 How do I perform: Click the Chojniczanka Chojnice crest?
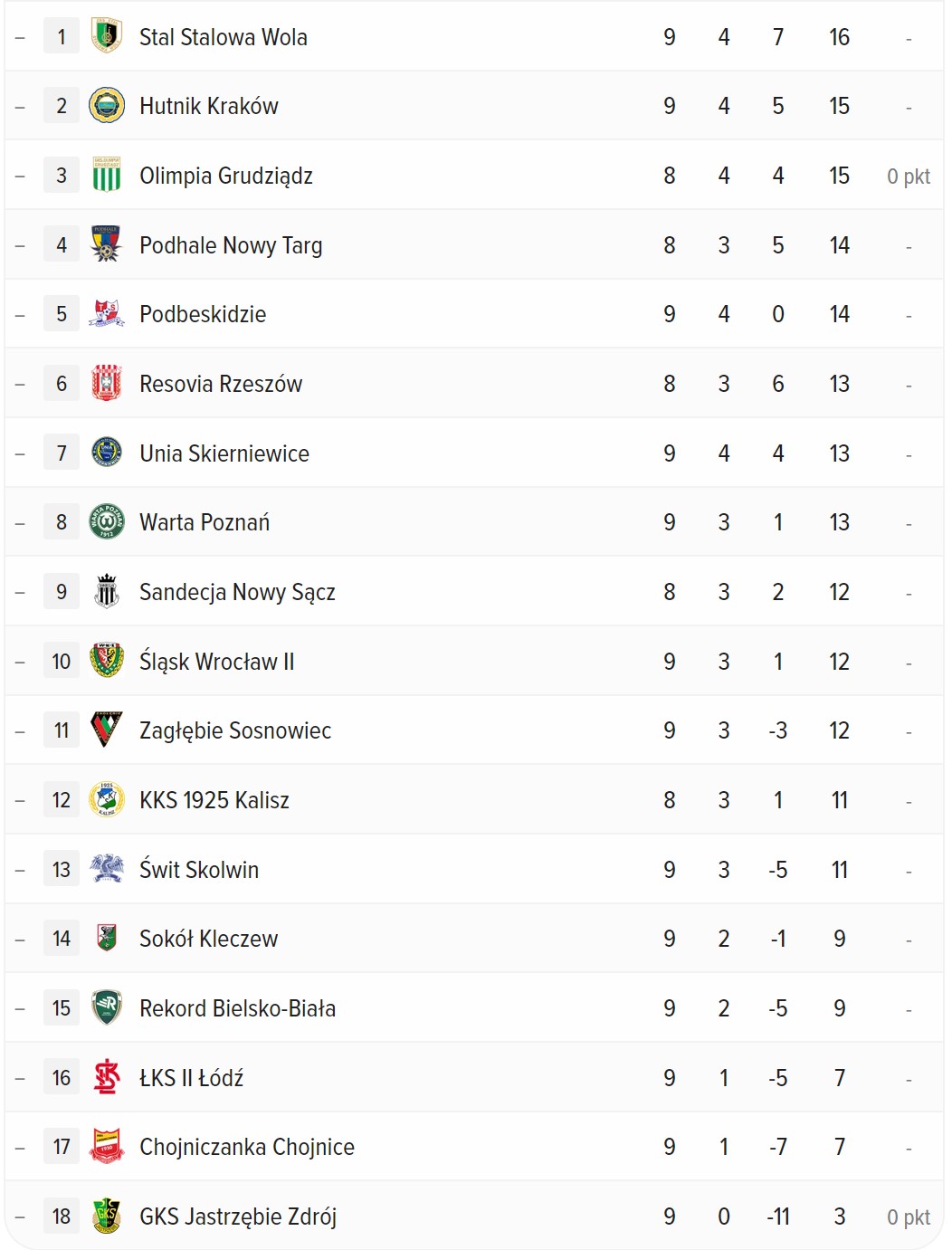[107, 1147]
